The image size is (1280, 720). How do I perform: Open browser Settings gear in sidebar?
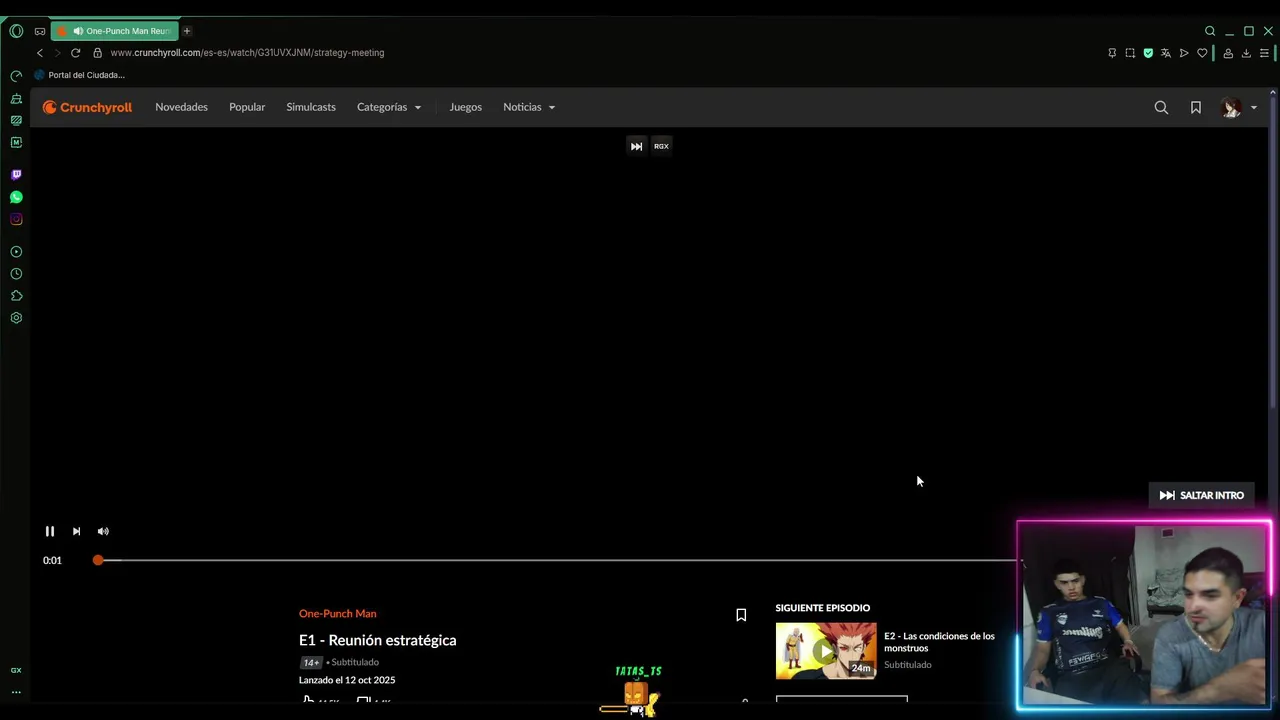(x=16, y=318)
